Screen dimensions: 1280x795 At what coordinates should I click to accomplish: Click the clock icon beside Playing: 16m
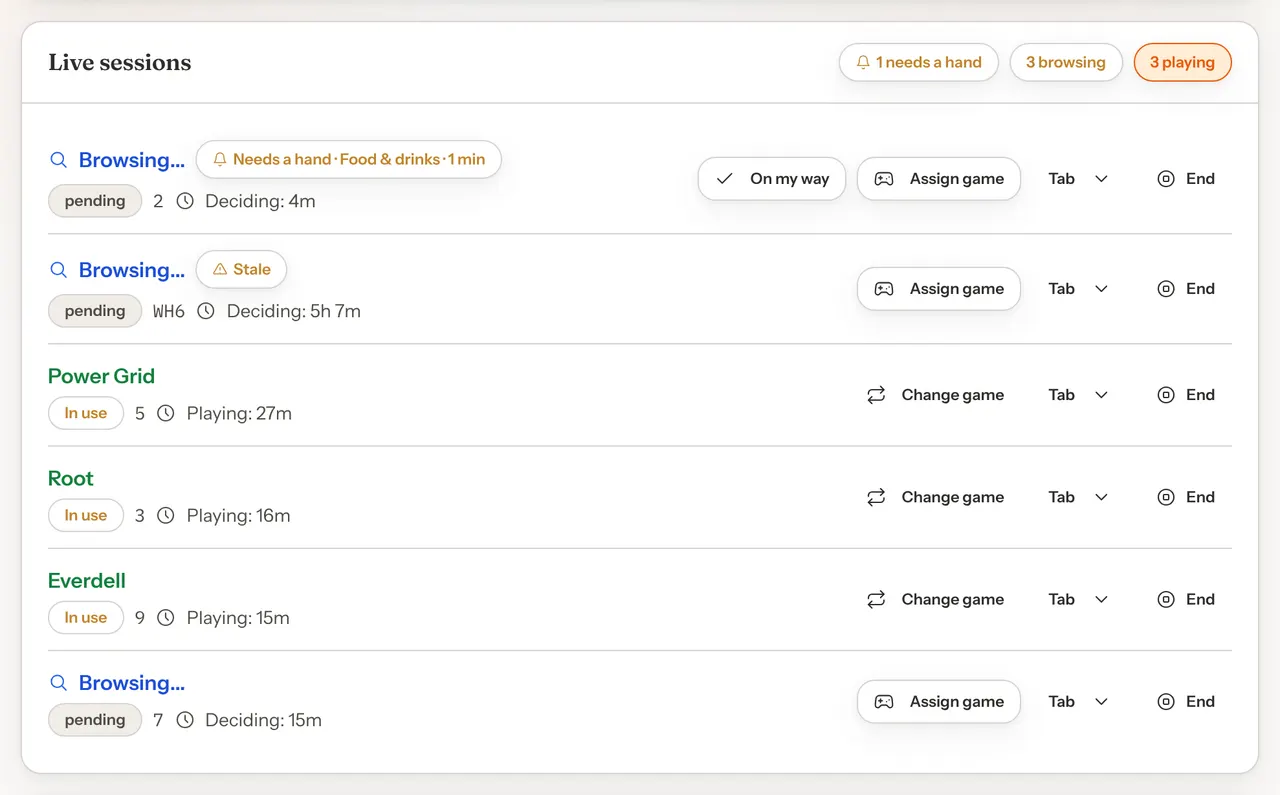point(166,516)
